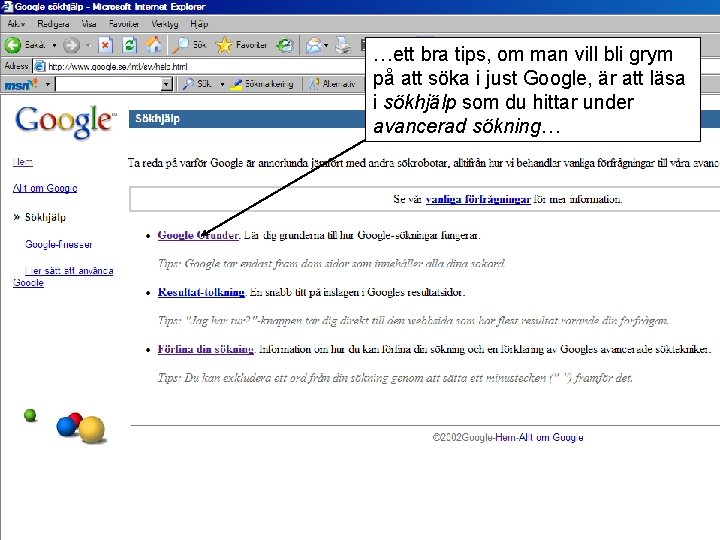
Task: Click the Hem link in sidebar
Action: [23, 162]
